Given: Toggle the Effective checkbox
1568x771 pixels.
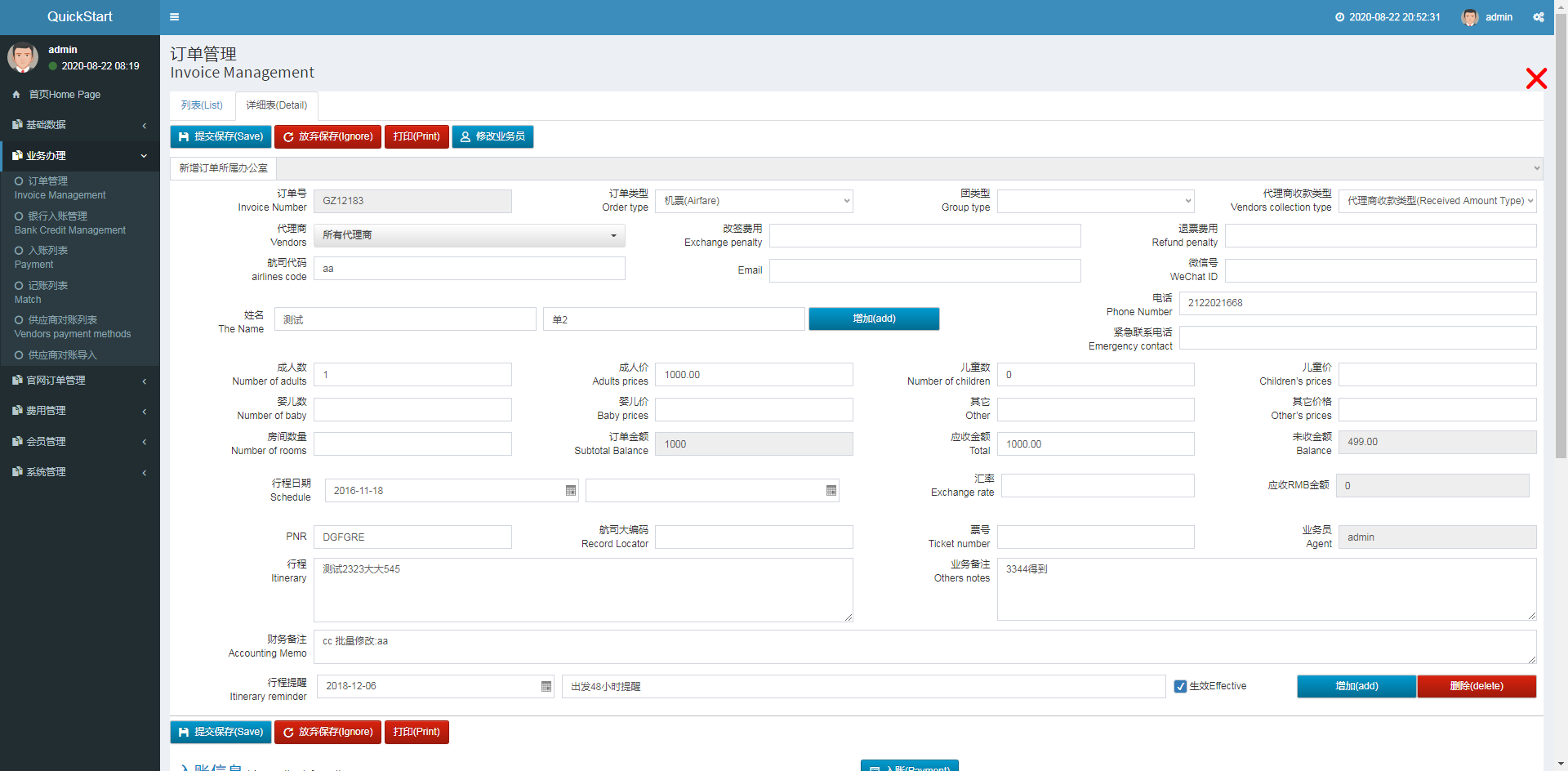Looking at the screenshot, I should tap(1180, 687).
